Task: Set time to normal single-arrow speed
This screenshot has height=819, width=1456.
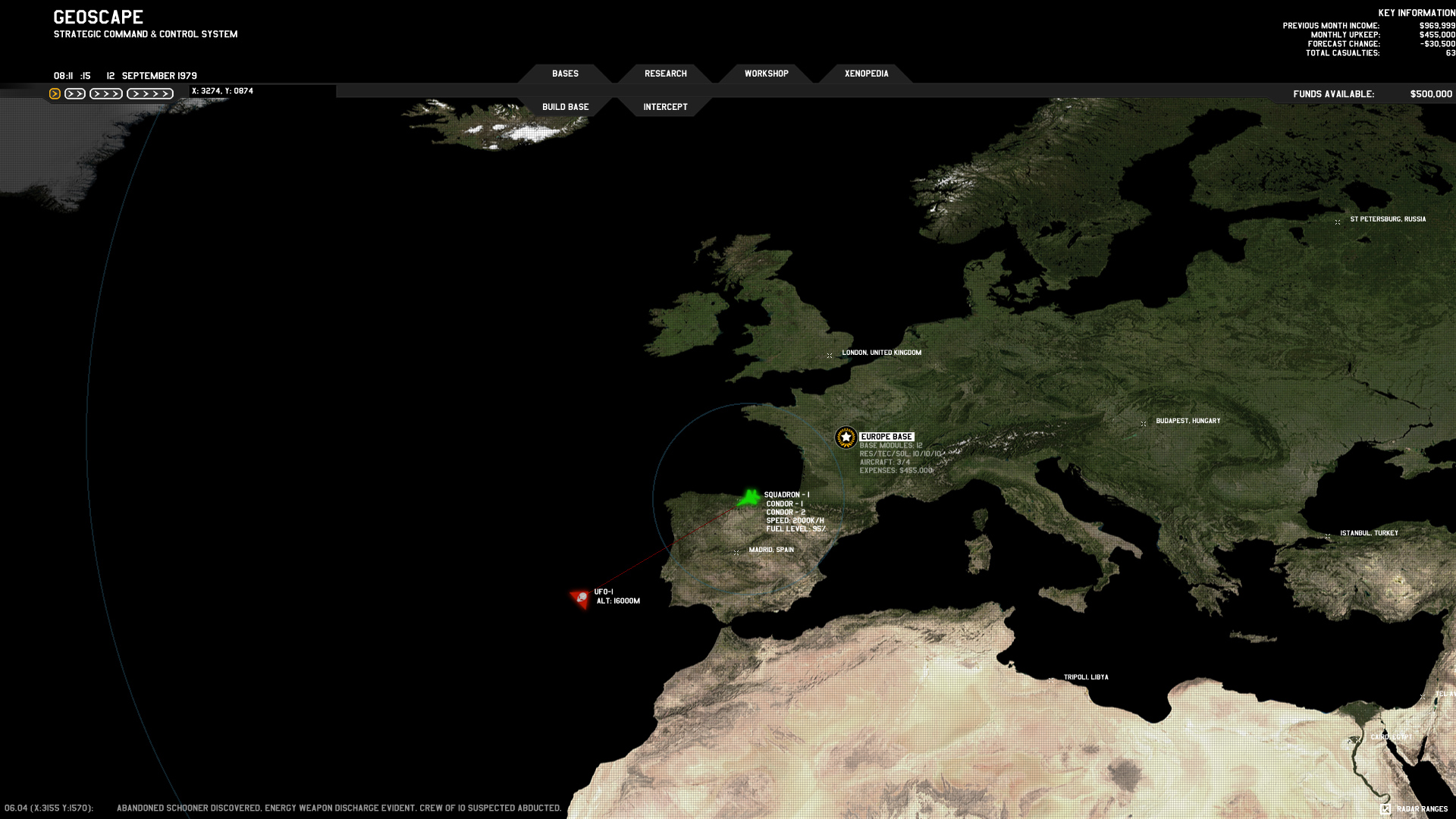Action: (x=55, y=94)
